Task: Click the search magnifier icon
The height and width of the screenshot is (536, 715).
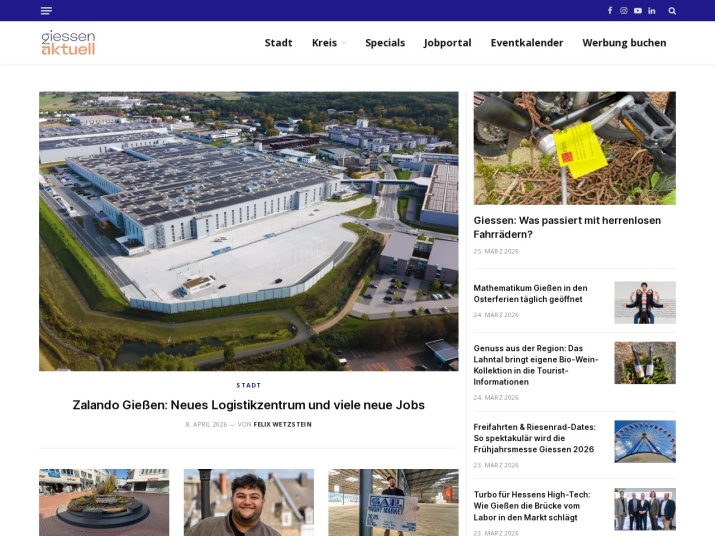Action: coord(672,10)
